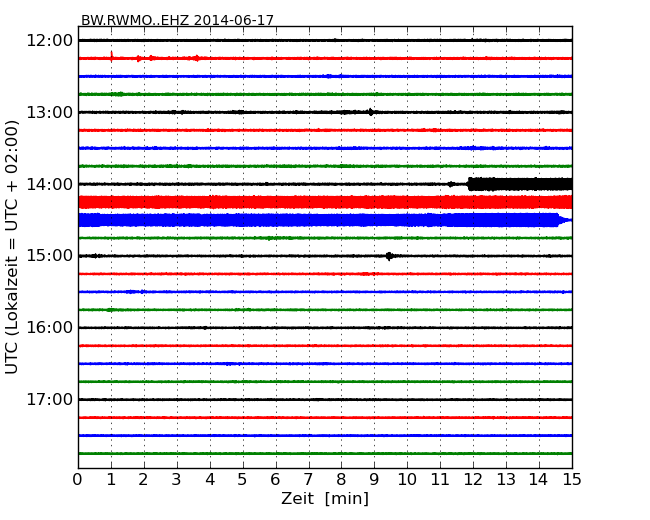Click the 15:00 time label
650x520 pixels.
[x=50, y=255]
